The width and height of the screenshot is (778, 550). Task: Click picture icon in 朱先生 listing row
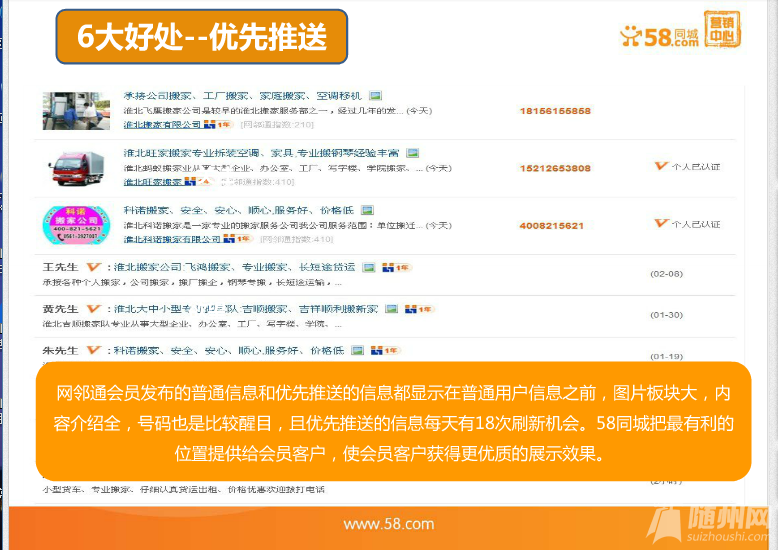[357, 350]
